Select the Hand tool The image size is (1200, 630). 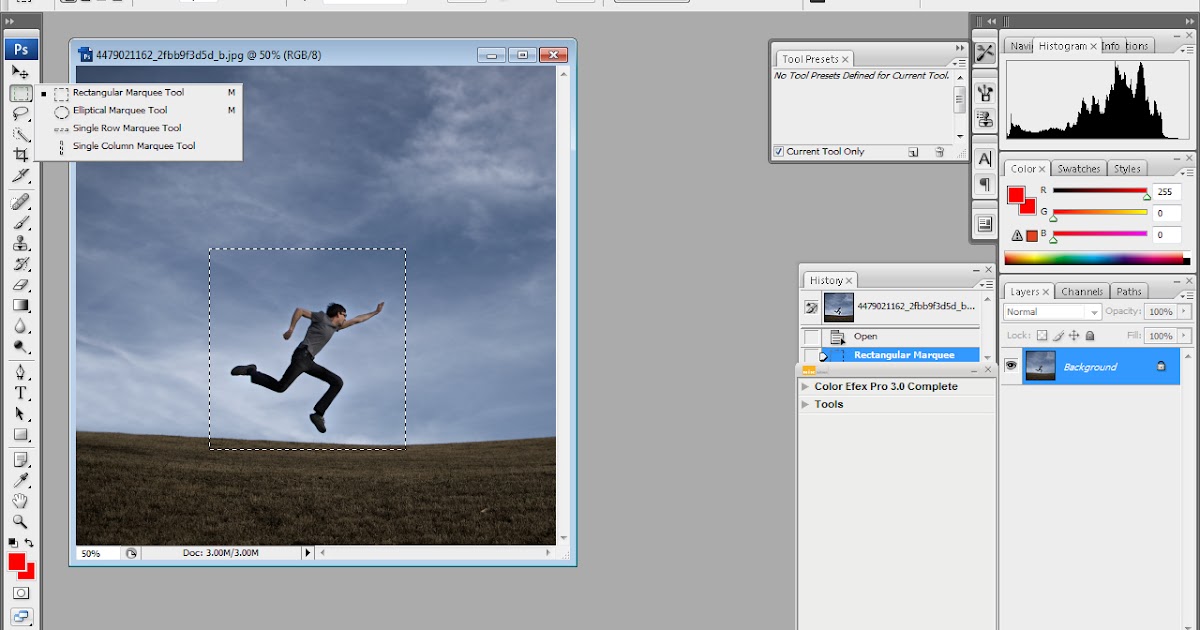click(x=21, y=501)
